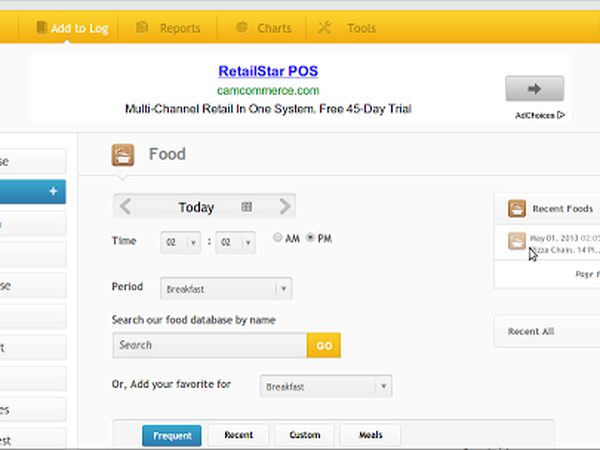Click the Recent Foods panel icon
The width and height of the screenshot is (600, 450).
coord(517,209)
